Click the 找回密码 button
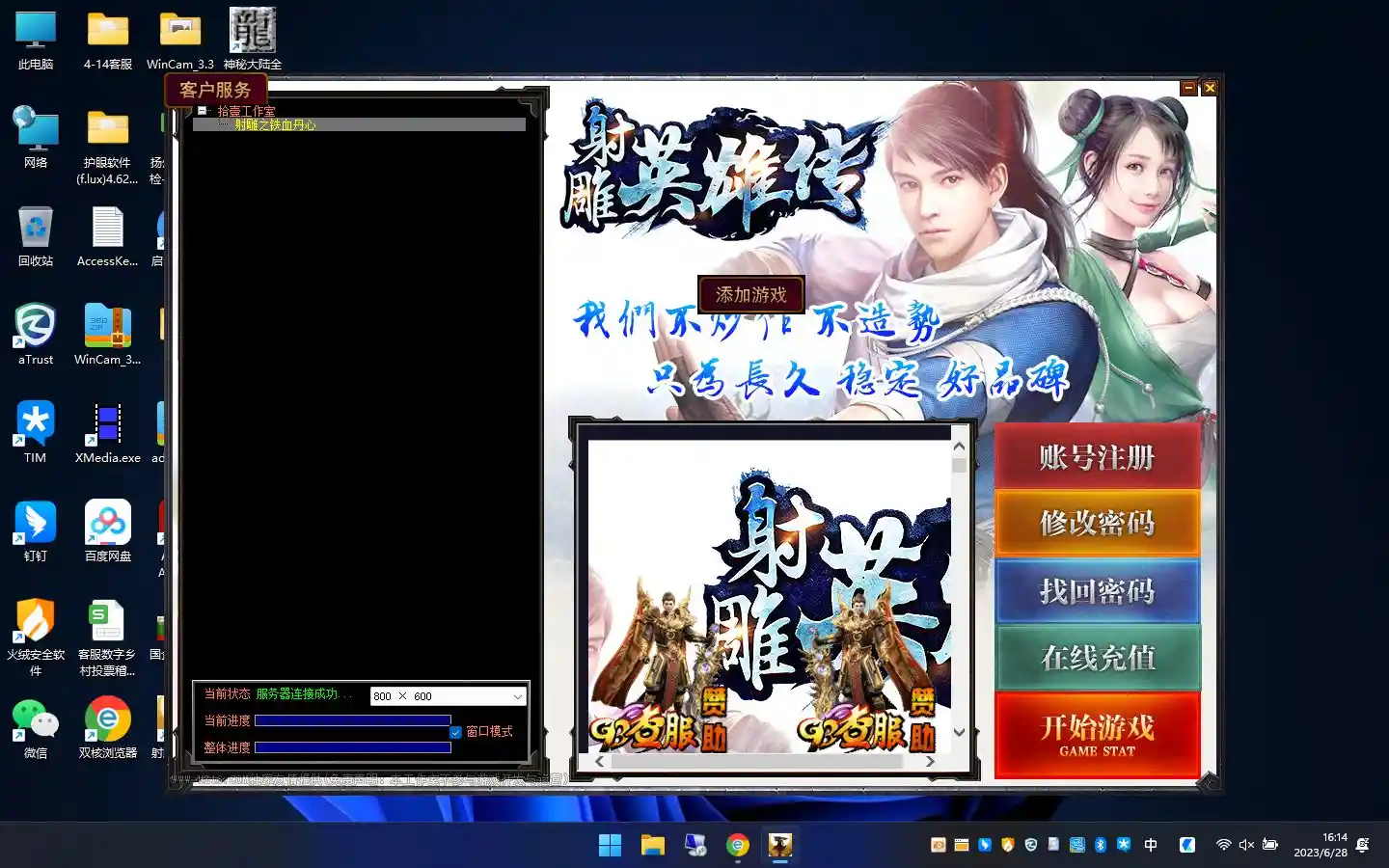 point(1098,591)
